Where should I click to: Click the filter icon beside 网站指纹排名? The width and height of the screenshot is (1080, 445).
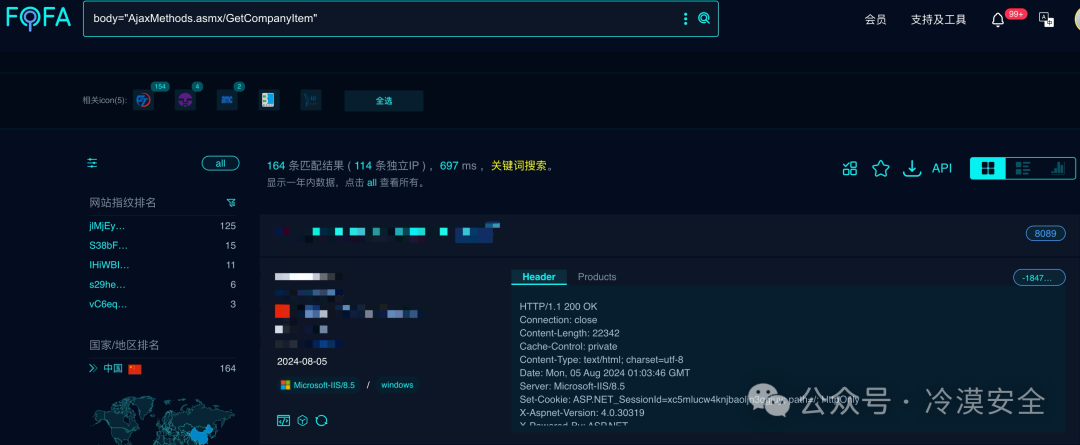click(231, 203)
